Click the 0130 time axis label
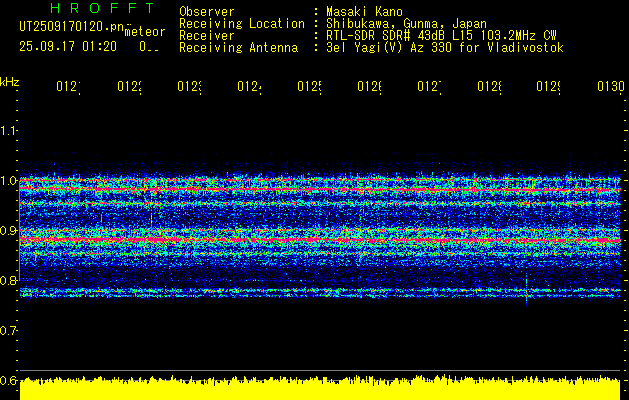 [x=611, y=86]
